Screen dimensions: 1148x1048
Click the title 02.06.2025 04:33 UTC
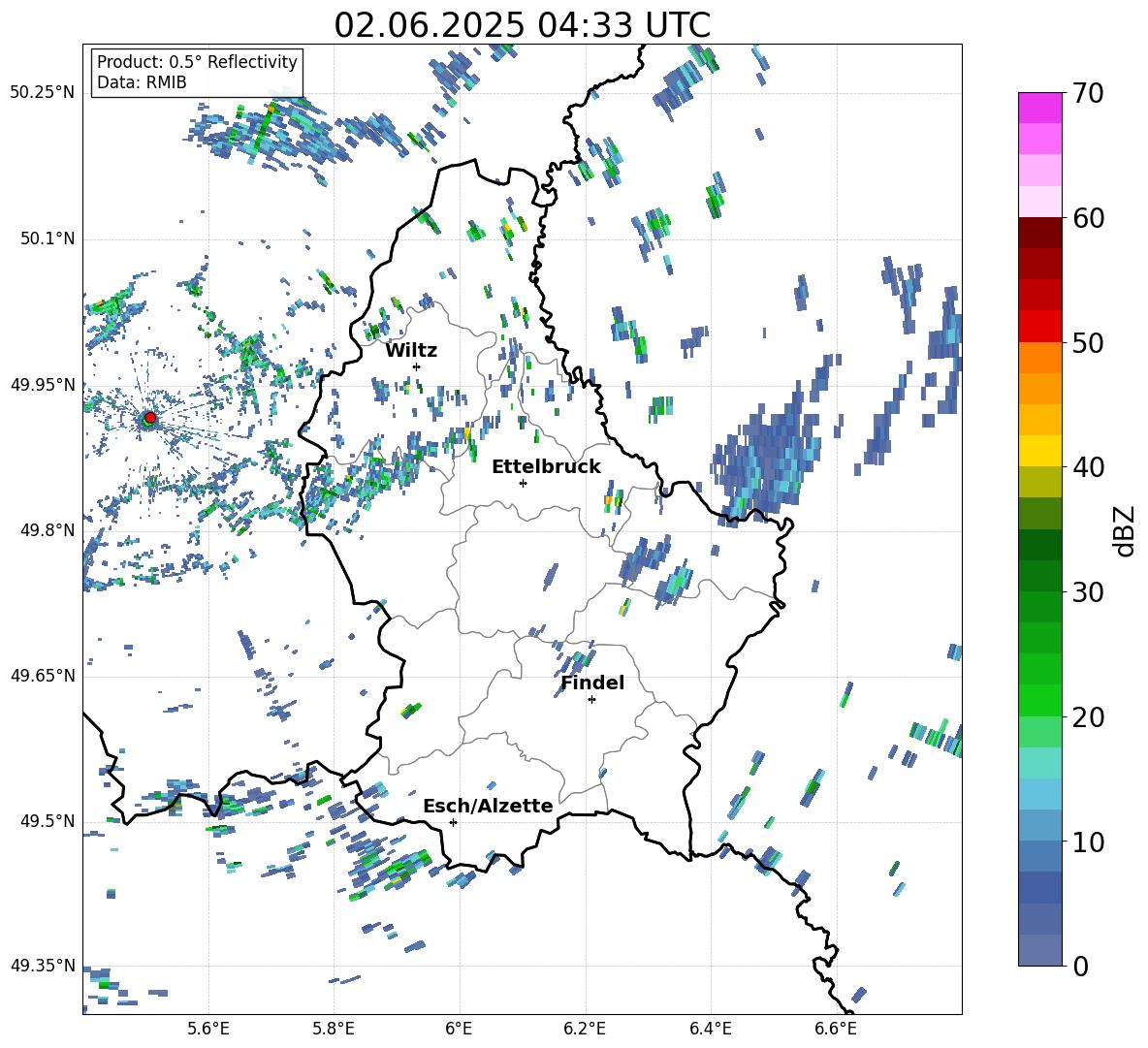click(522, 25)
